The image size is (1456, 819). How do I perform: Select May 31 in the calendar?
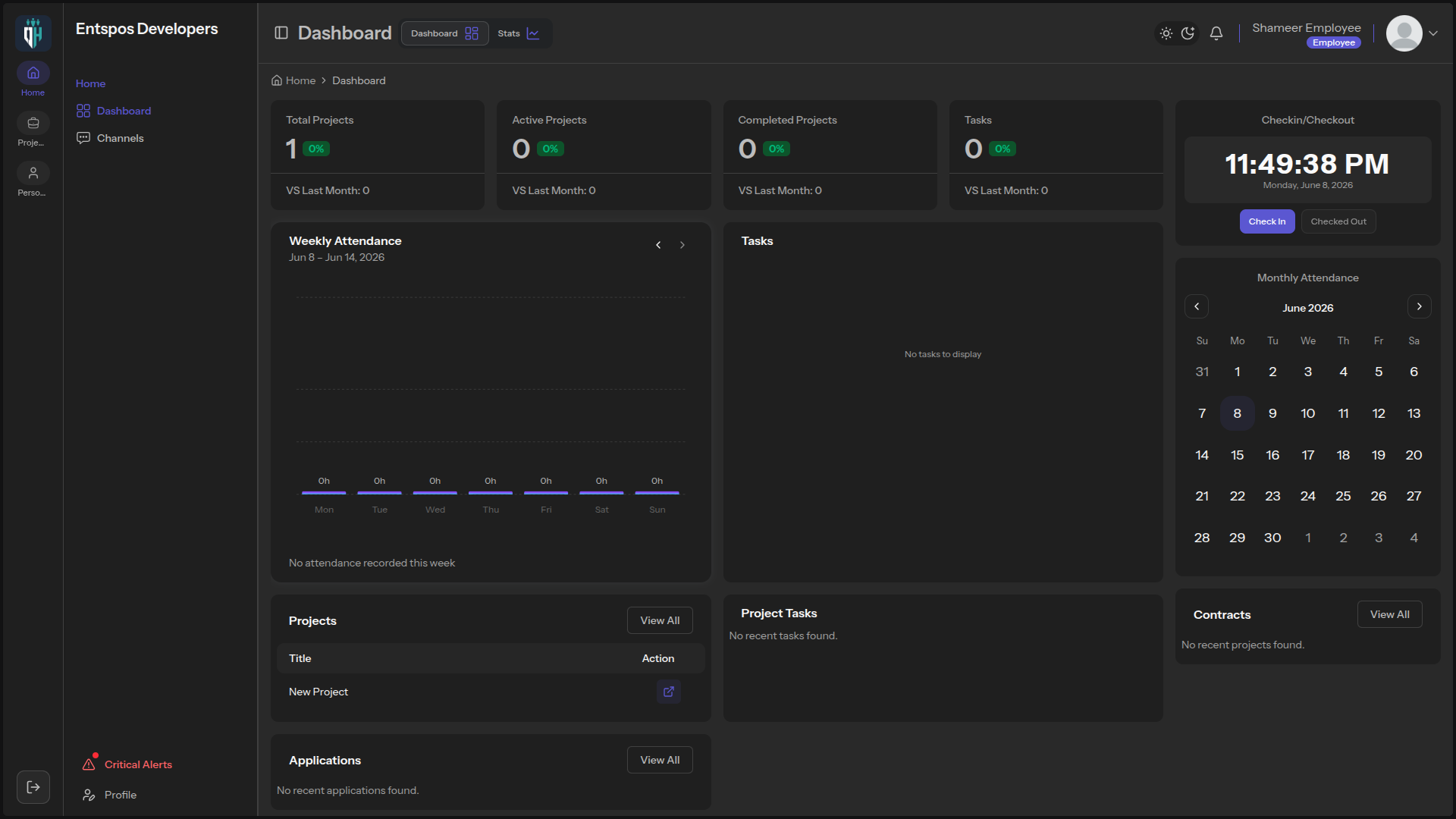point(1202,372)
